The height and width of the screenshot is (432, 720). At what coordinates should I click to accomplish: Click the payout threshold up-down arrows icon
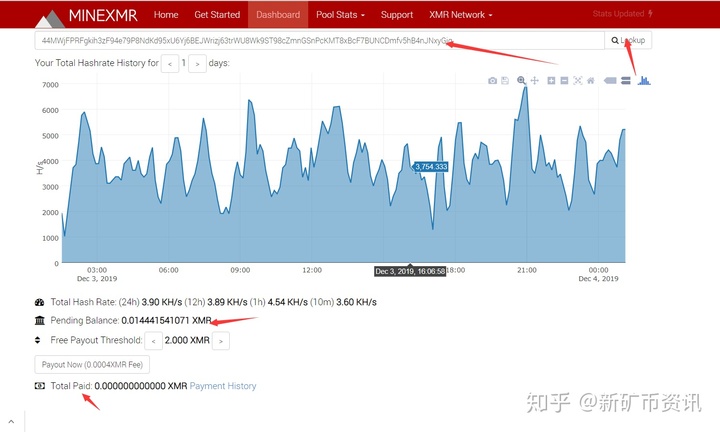[38, 340]
